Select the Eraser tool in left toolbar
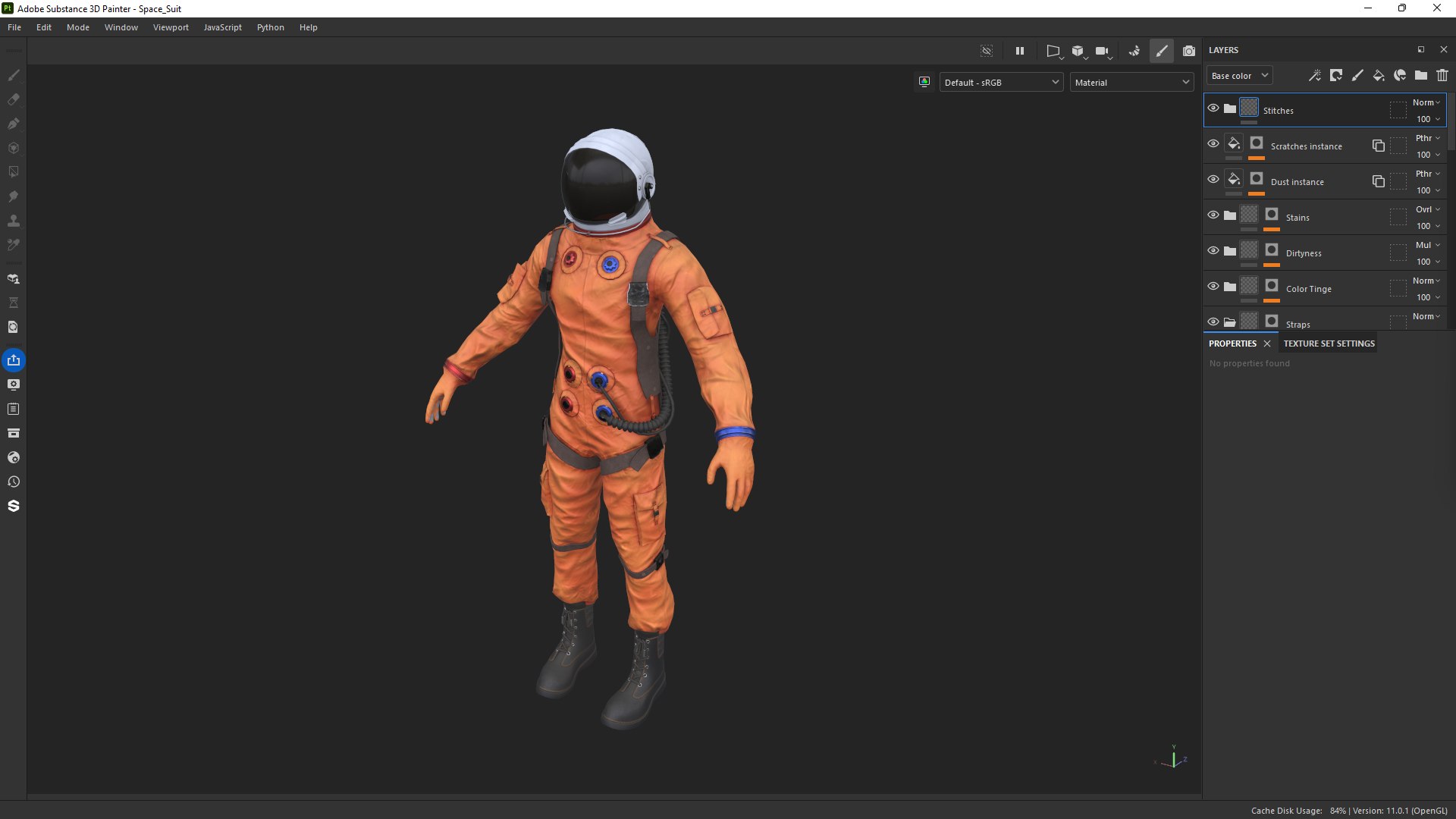 [x=13, y=99]
